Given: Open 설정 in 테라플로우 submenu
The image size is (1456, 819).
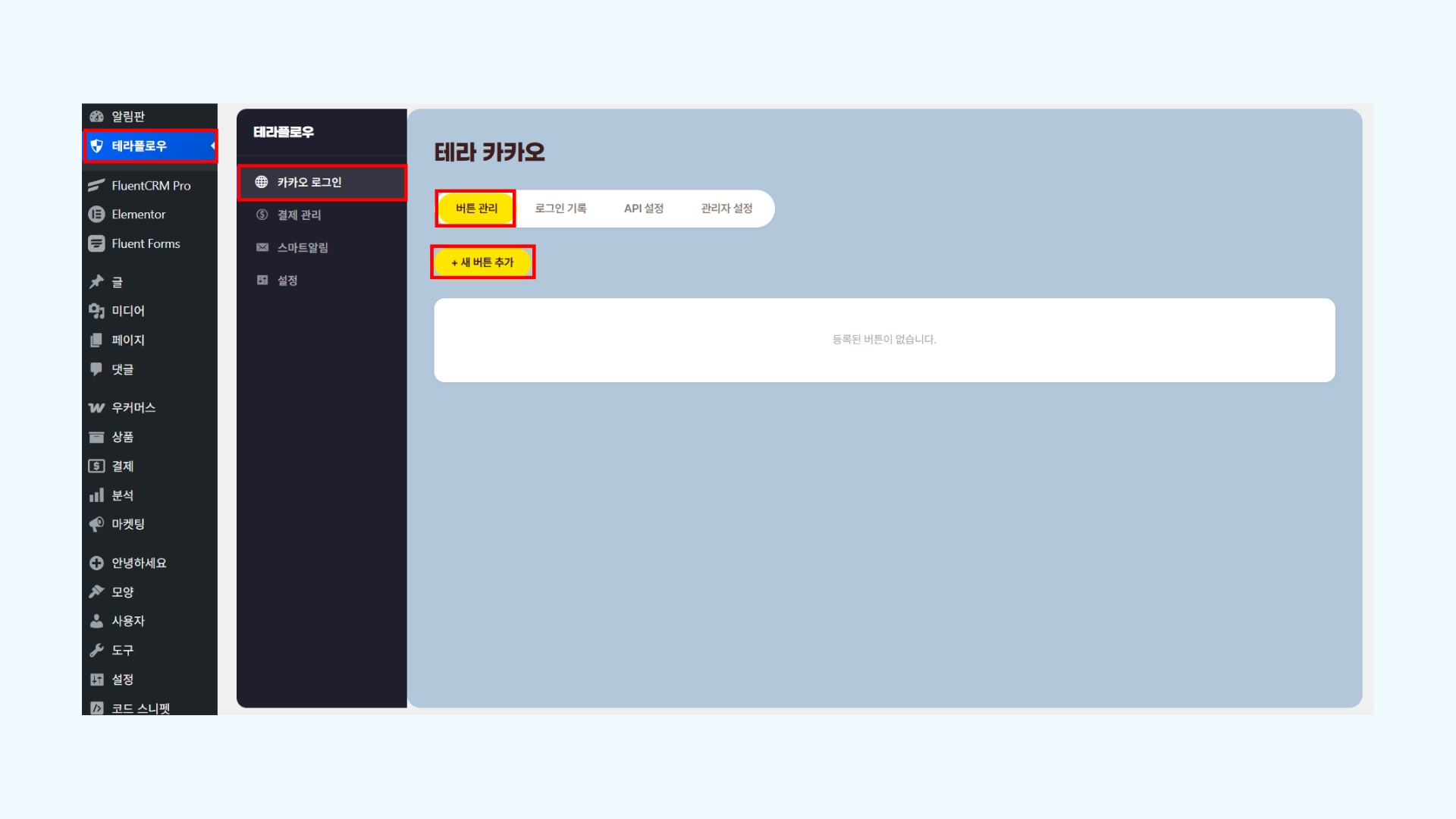Looking at the screenshot, I should tap(287, 281).
